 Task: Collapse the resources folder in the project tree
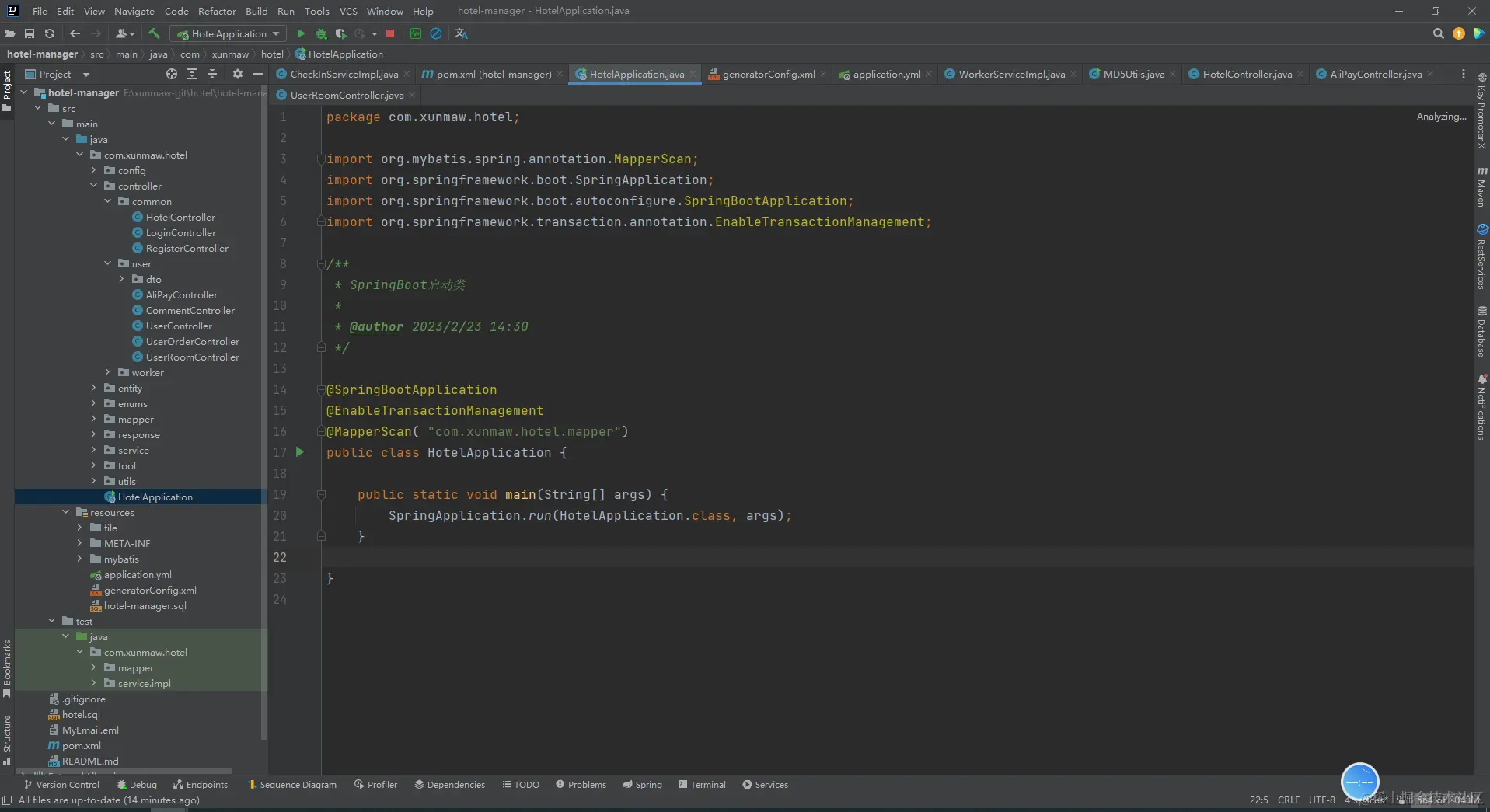[66, 512]
